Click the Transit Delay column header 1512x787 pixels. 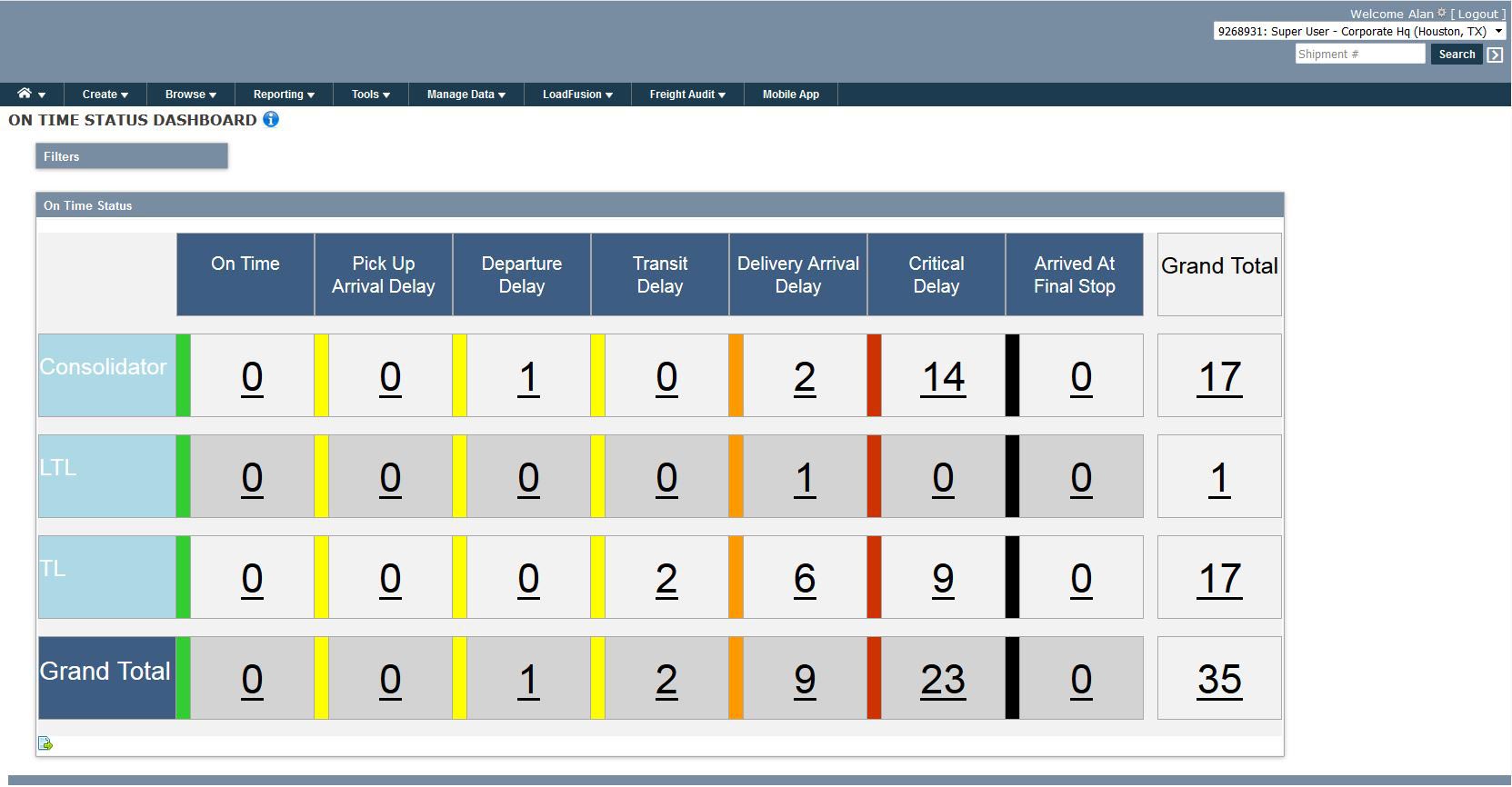coord(660,274)
